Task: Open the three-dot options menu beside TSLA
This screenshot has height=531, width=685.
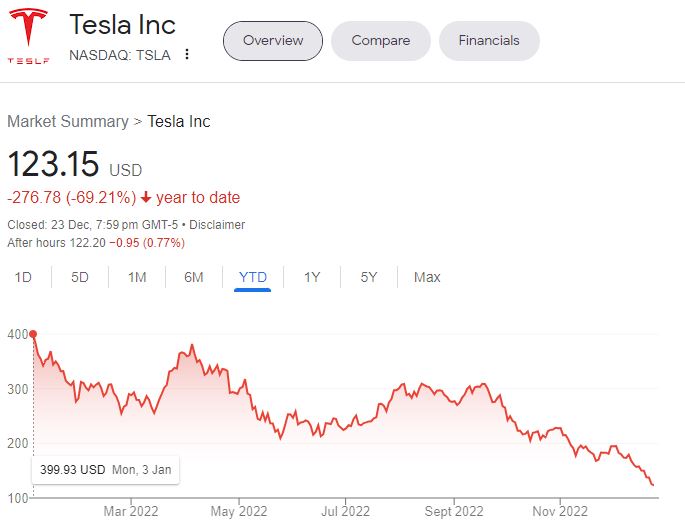Action: 187,54
